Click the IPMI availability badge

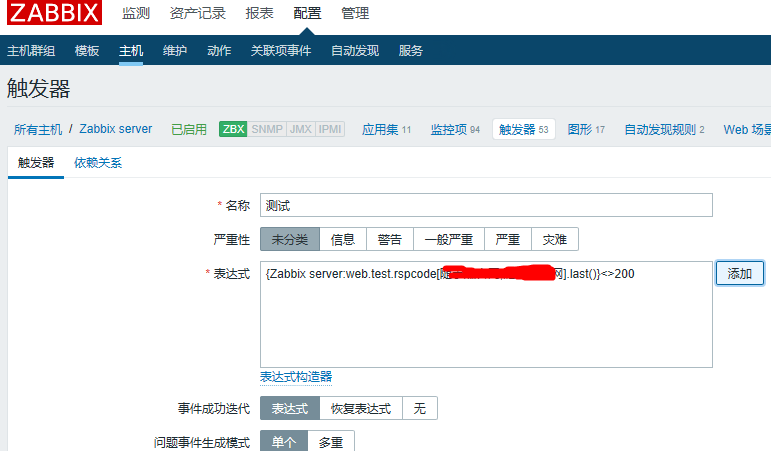(329, 129)
